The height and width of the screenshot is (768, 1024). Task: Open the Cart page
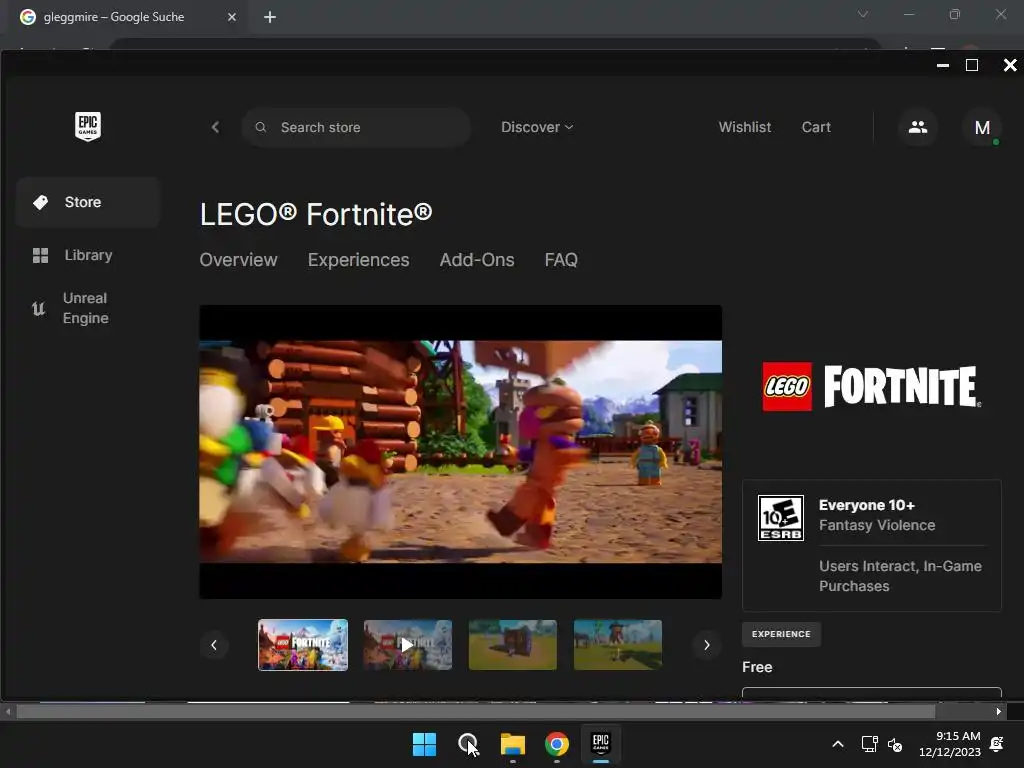816,127
